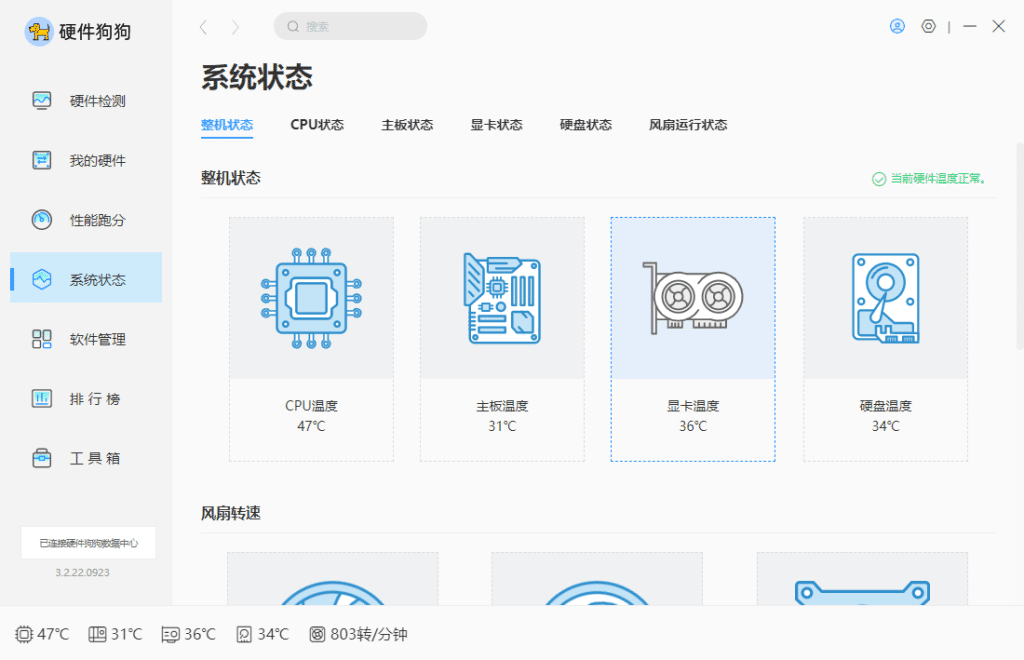Image resolution: width=1024 pixels, height=660 pixels.
Task: Click the third fan bracket thumbnail
Action: tap(862, 579)
